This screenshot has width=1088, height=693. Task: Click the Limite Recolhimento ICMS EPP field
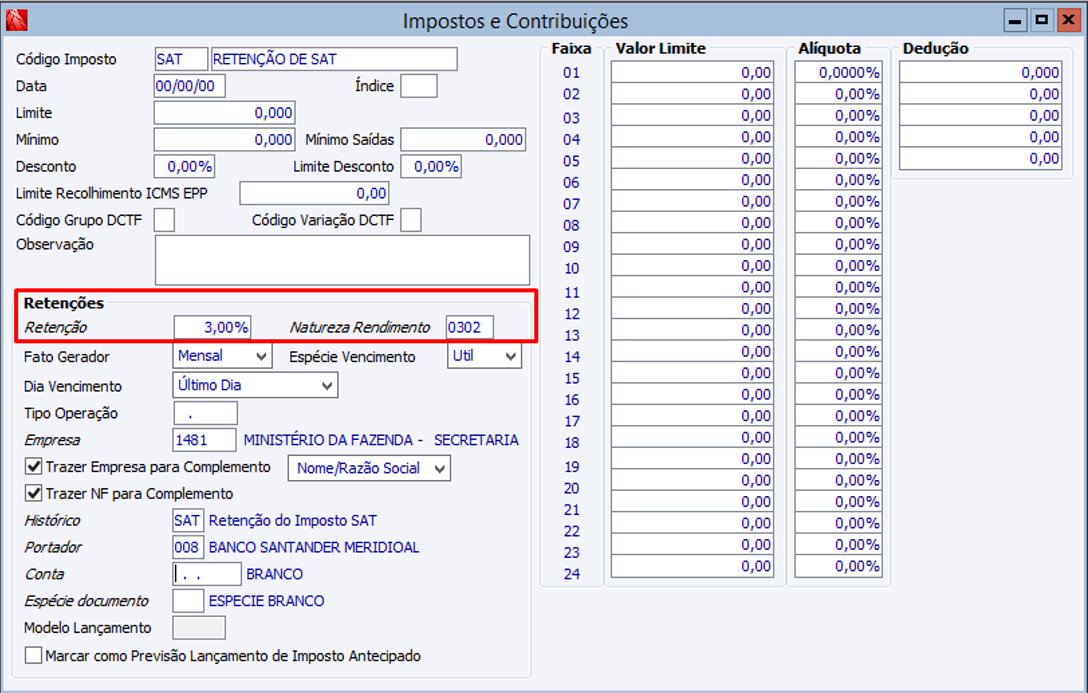(x=314, y=193)
